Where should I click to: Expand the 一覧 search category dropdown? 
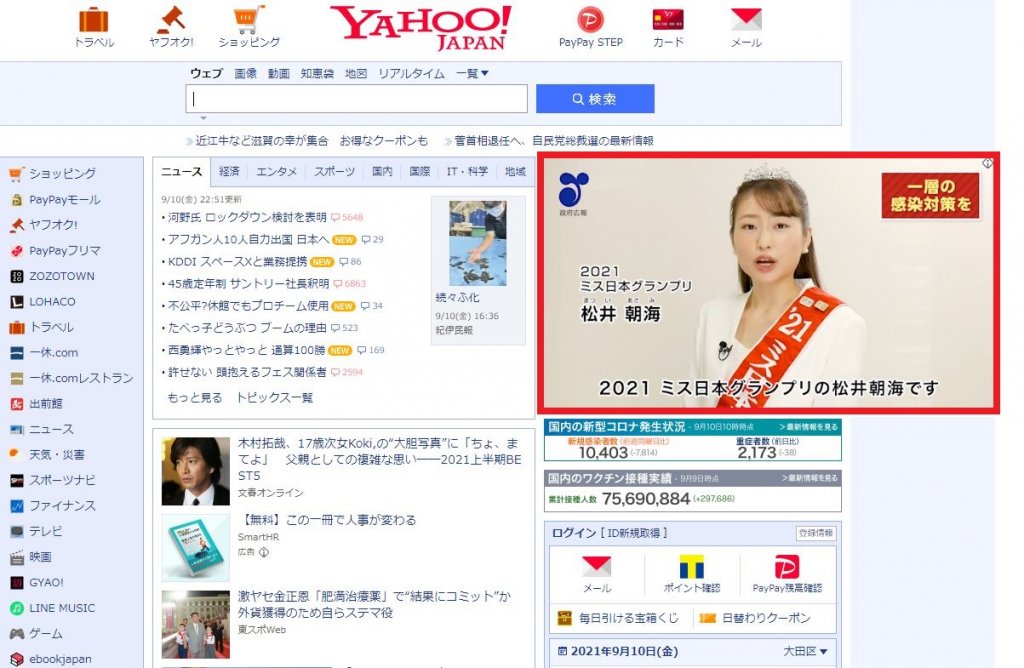coord(472,73)
